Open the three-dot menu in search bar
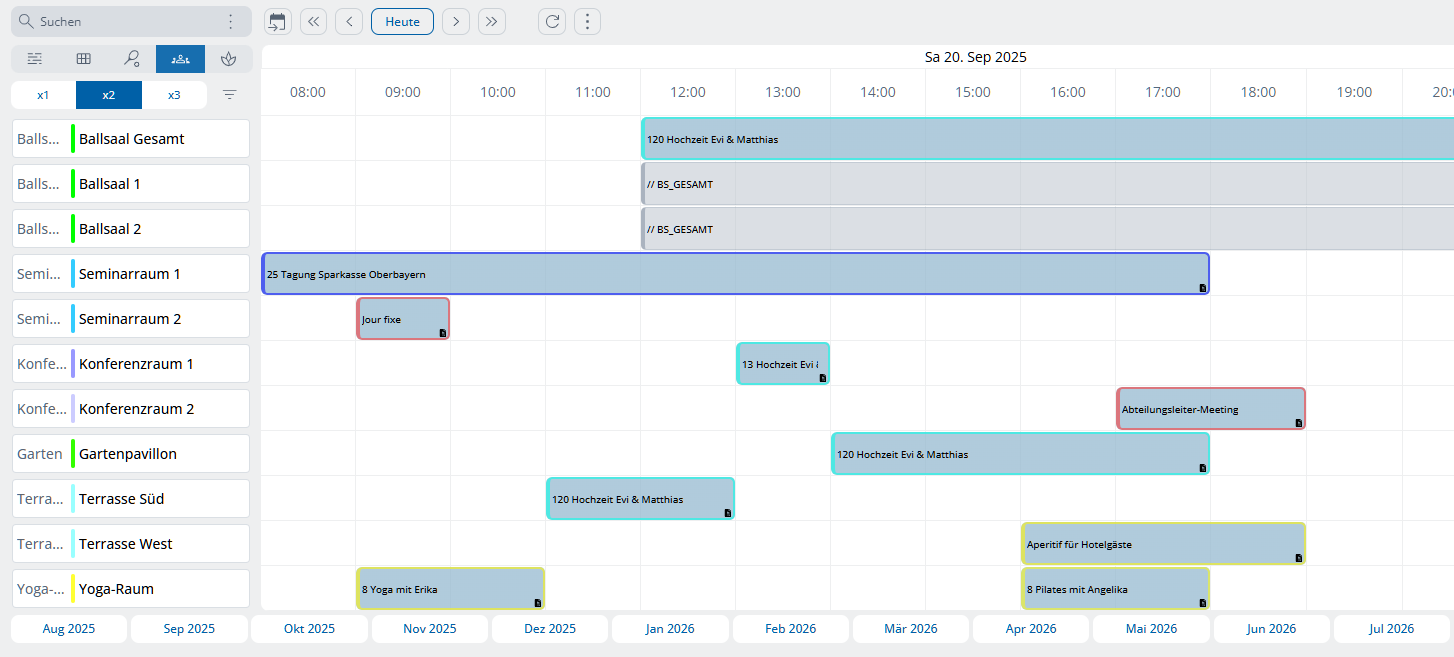Viewport: 1454px width, 657px height. (231, 21)
